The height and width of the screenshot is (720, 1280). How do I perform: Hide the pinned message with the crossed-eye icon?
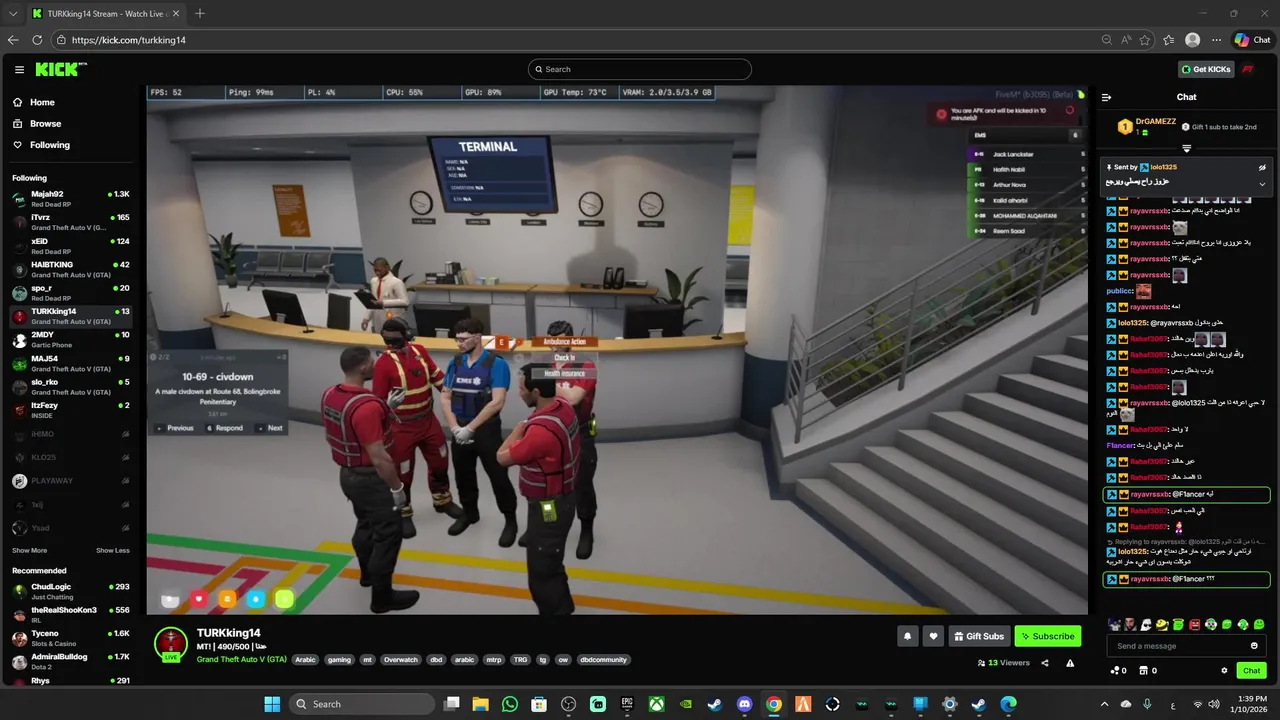tap(1262, 167)
